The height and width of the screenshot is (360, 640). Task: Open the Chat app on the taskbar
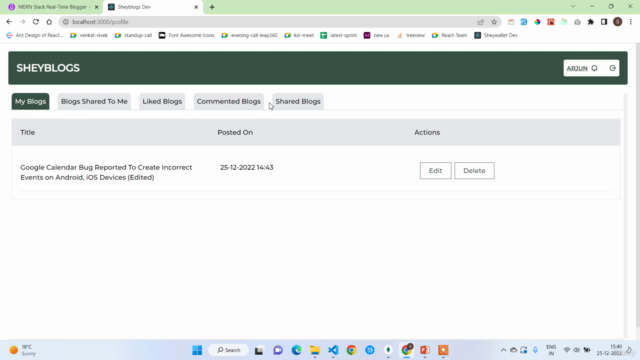point(278,350)
